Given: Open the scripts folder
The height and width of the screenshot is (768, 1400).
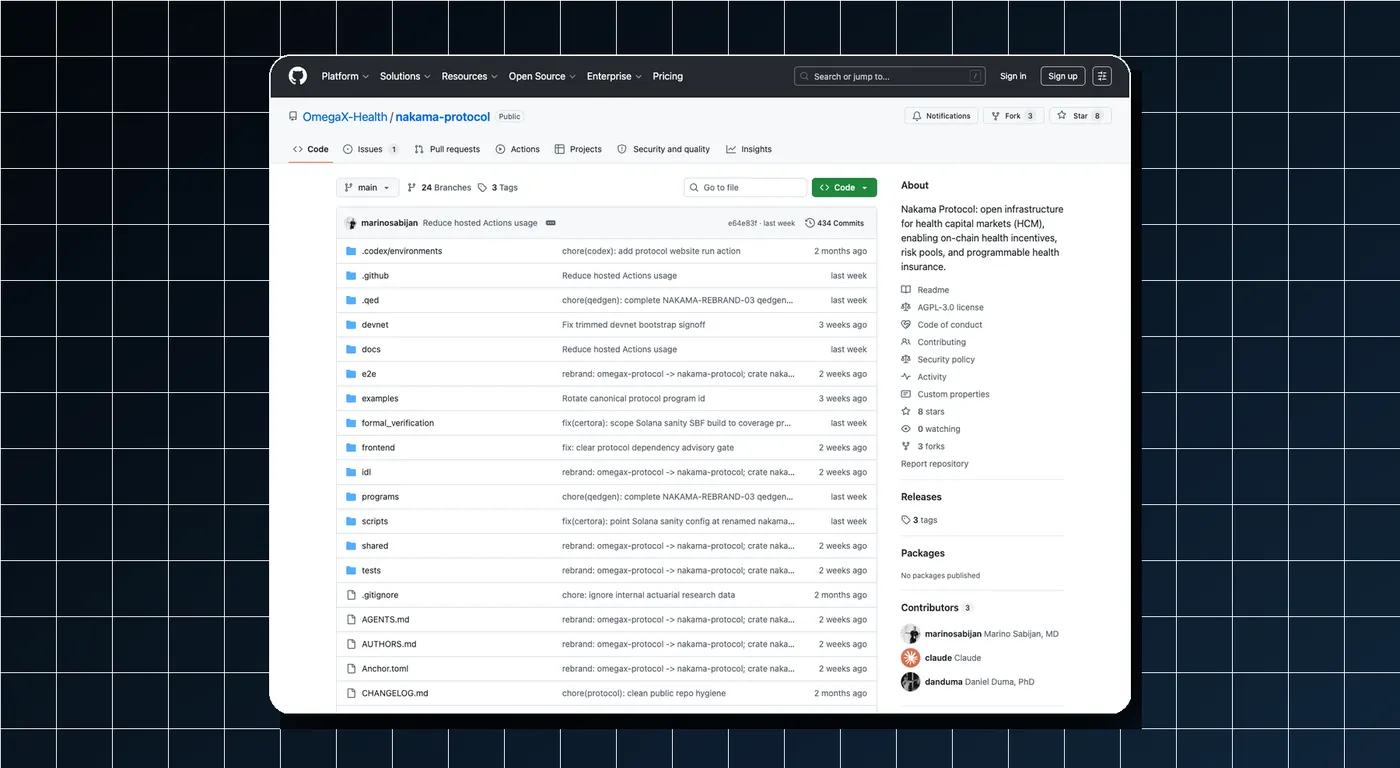Looking at the screenshot, I should tap(375, 521).
